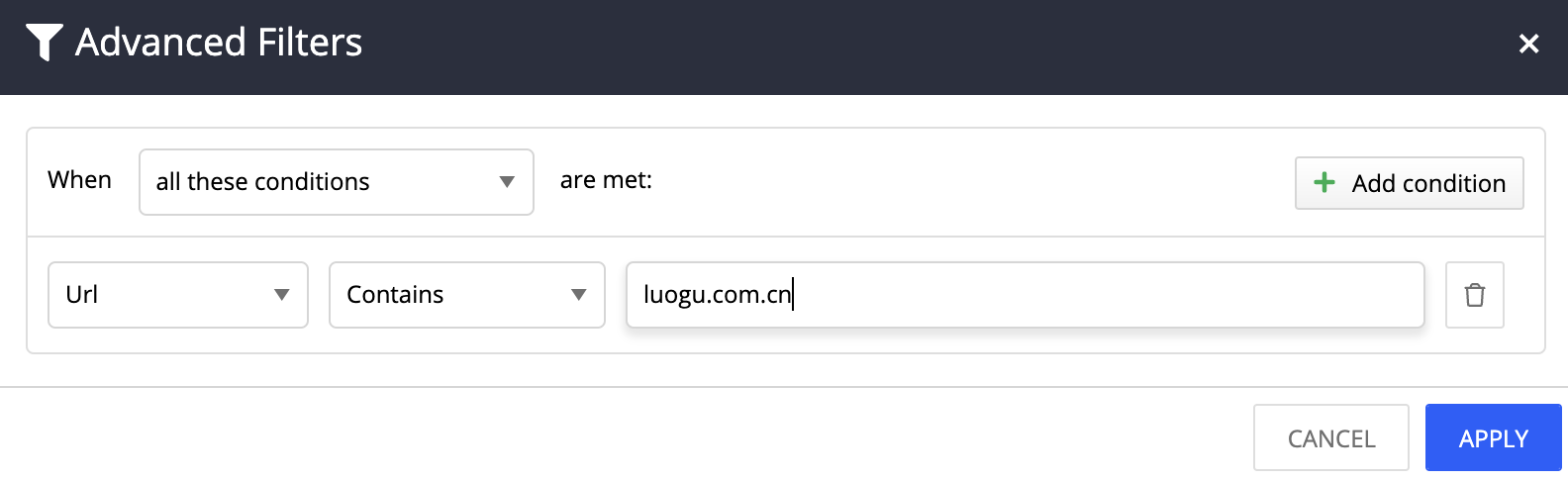Image resolution: width=1568 pixels, height=481 pixels.
Task: Apply the filter with the APPLY button
Action: pos(1493,437)
